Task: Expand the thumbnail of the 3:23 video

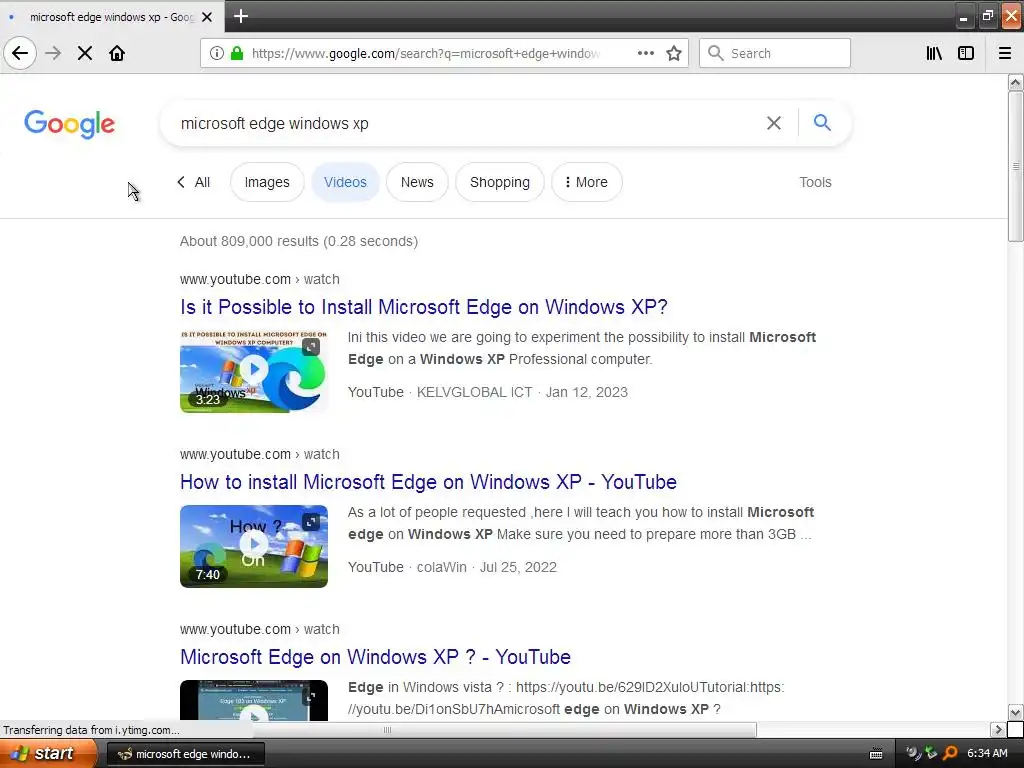Action: 311,347
